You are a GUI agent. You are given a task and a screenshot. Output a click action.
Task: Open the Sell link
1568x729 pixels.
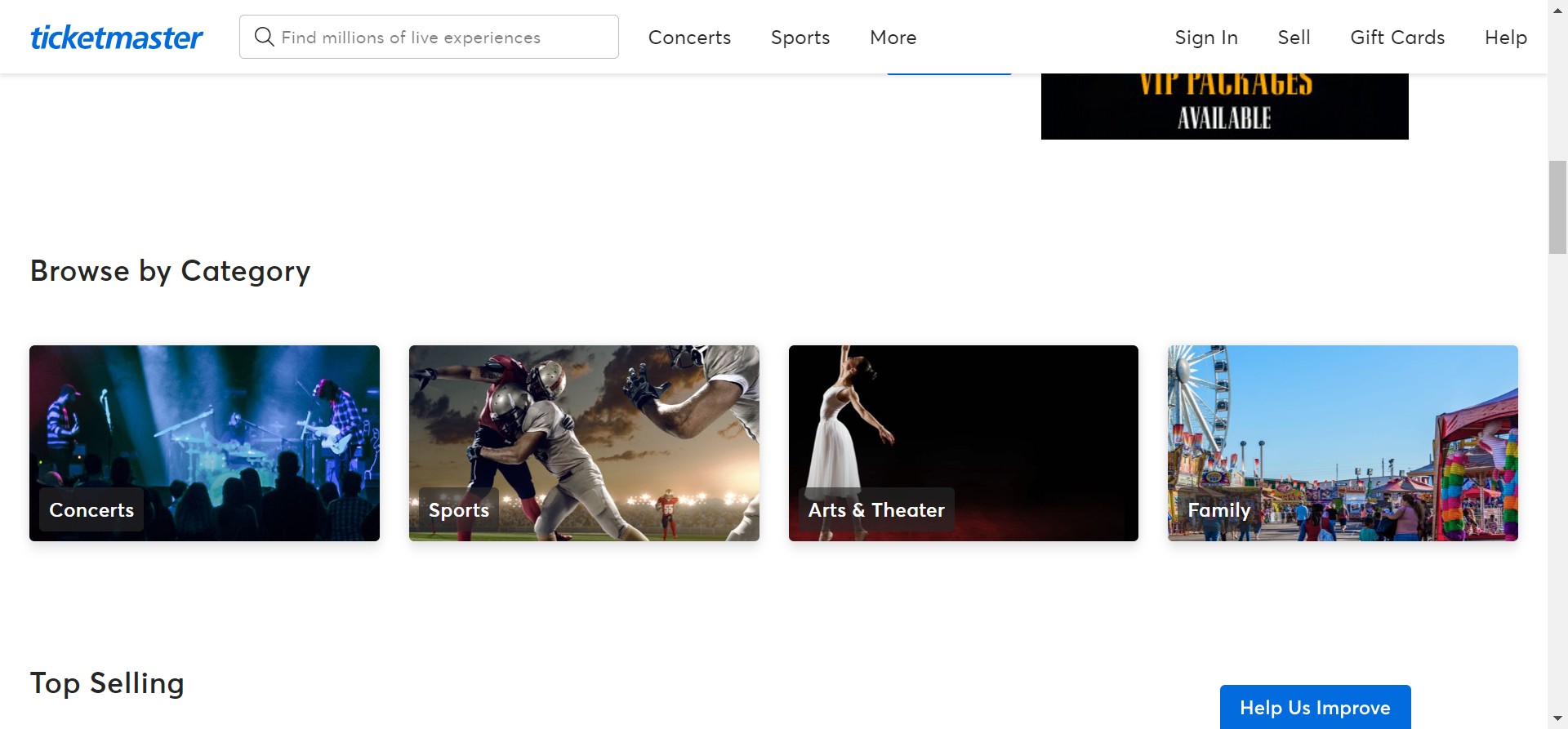[1294, 38]
